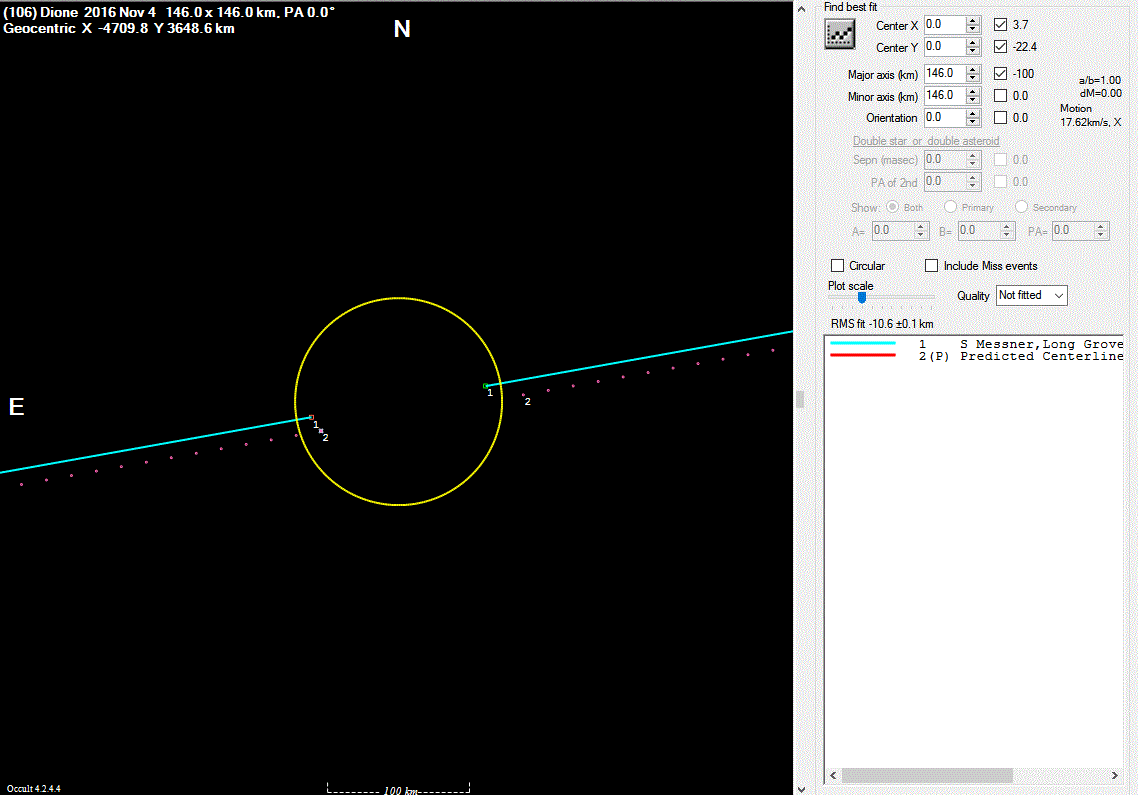
Task: Click the Sepn (masec) input field
Action: pyautogui.click(x=945, y=159)
